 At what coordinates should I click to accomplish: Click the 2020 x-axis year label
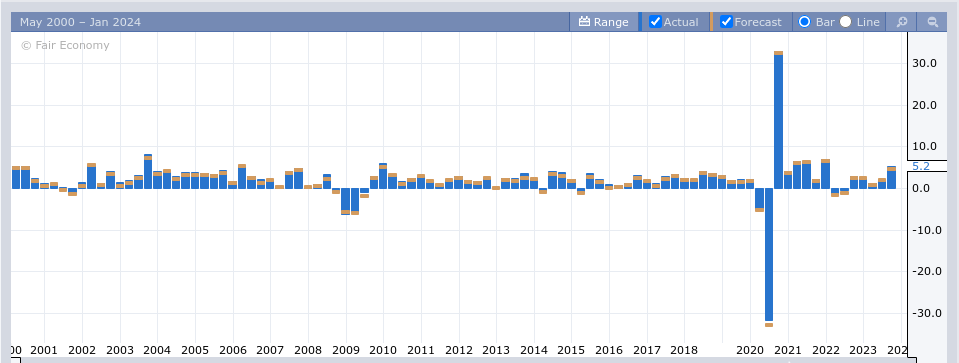750,351
